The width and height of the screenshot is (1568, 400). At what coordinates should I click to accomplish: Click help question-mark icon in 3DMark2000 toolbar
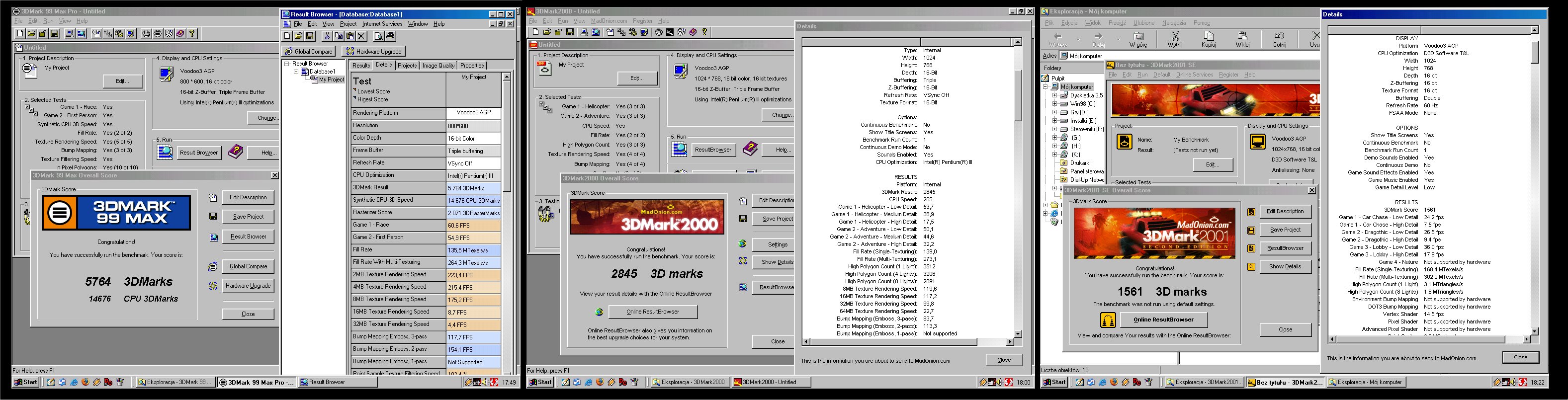pos(705,32)
